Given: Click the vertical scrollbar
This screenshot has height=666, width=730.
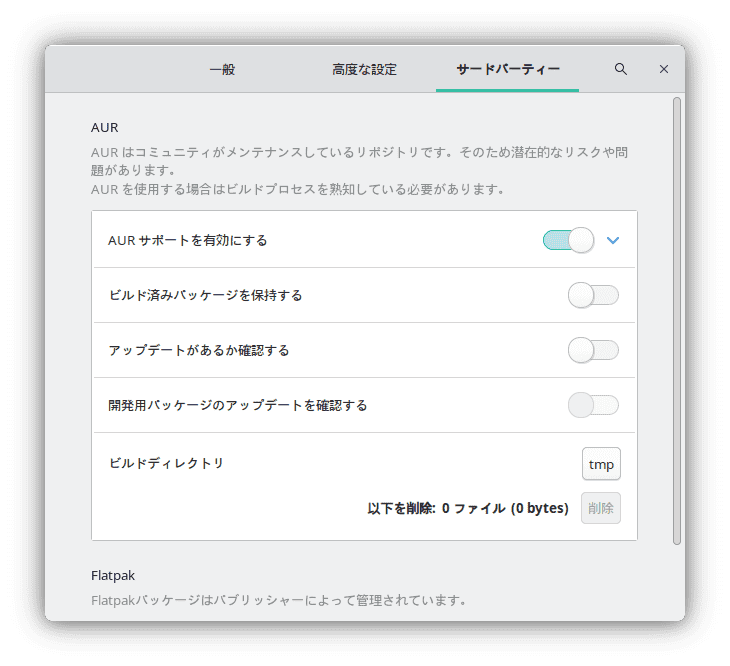Looking at the screenshot, I should click(676, 321).
